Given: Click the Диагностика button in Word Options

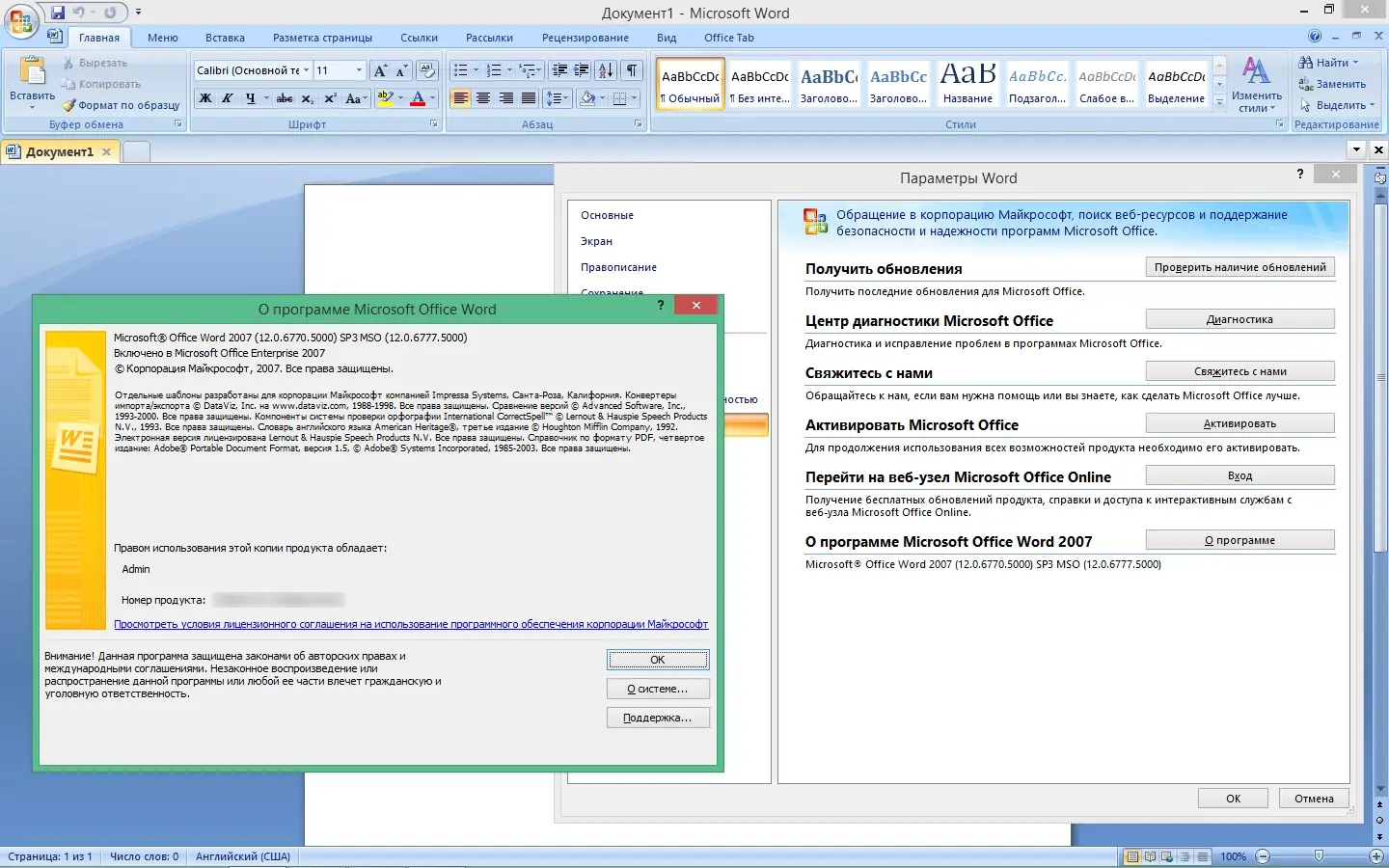Looking at the screenshot, I should tap(1240, 319).
